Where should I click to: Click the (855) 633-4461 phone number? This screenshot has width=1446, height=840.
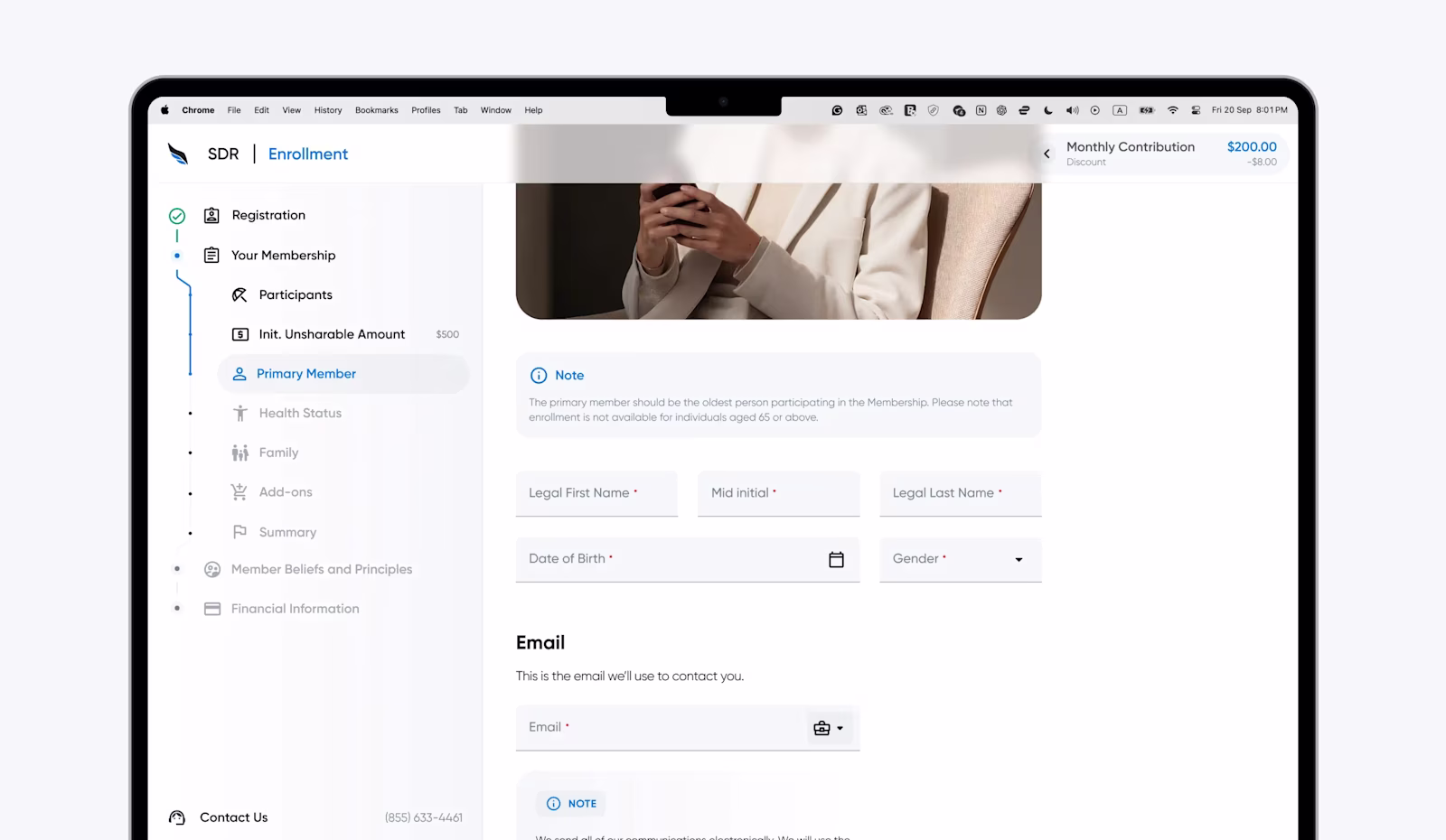(x=424, y=817)
